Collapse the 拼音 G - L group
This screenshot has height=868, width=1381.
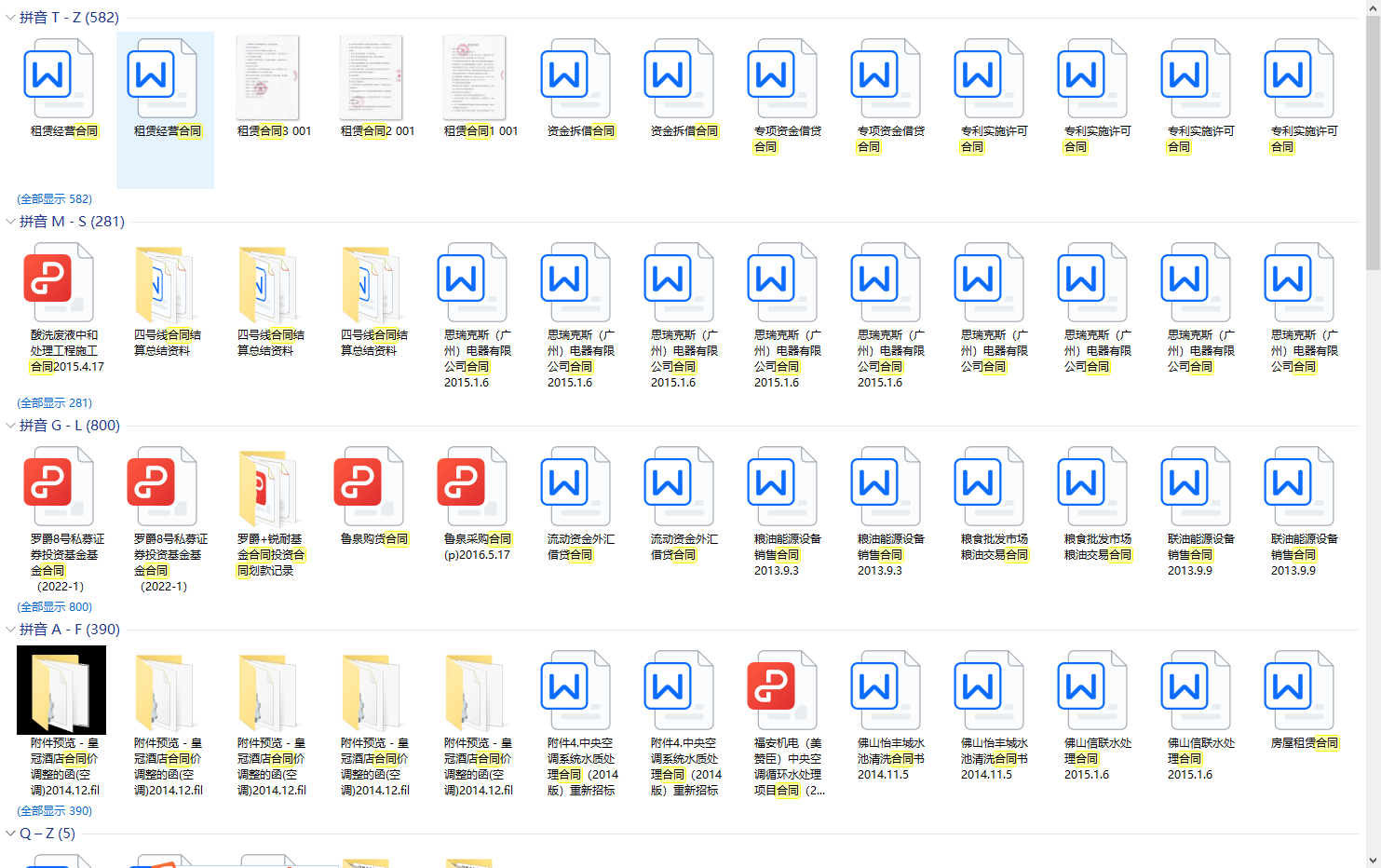point(10,426)
